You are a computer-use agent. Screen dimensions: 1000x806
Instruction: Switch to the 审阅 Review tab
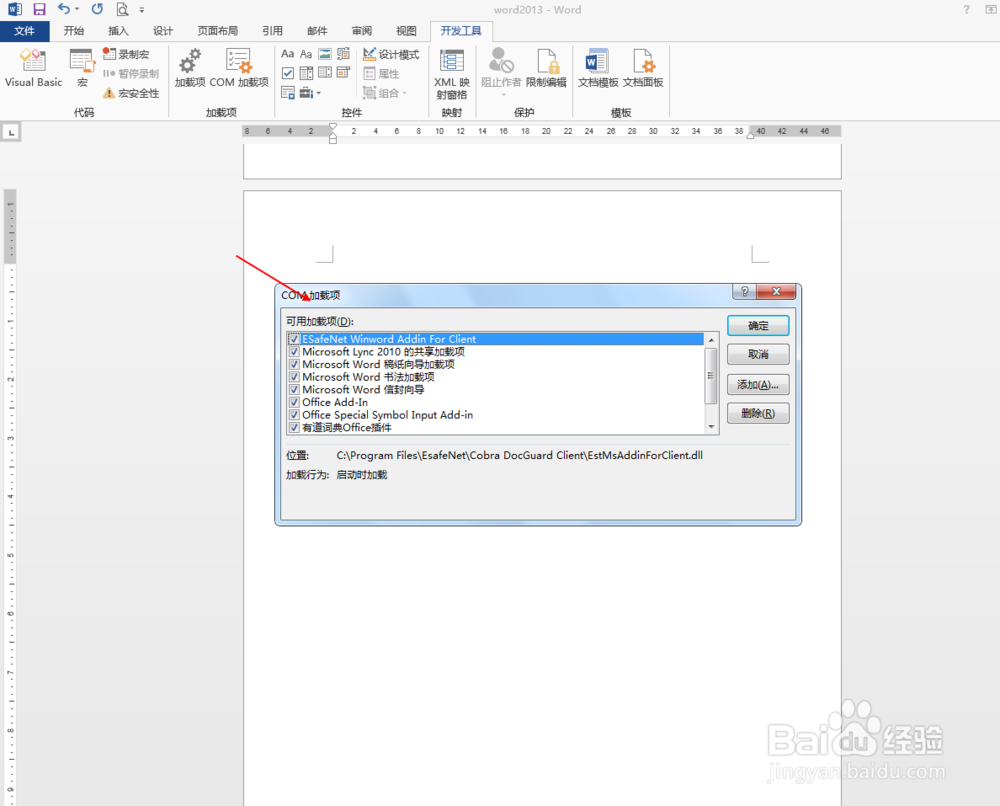362,31
